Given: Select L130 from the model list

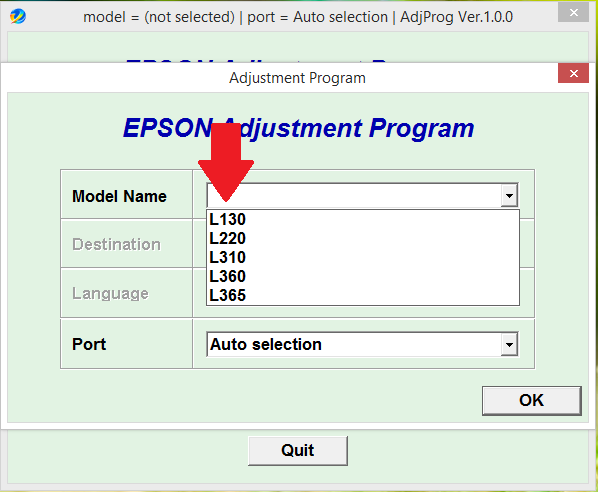Looking at the screenshot, I should (x=363, y=220).
